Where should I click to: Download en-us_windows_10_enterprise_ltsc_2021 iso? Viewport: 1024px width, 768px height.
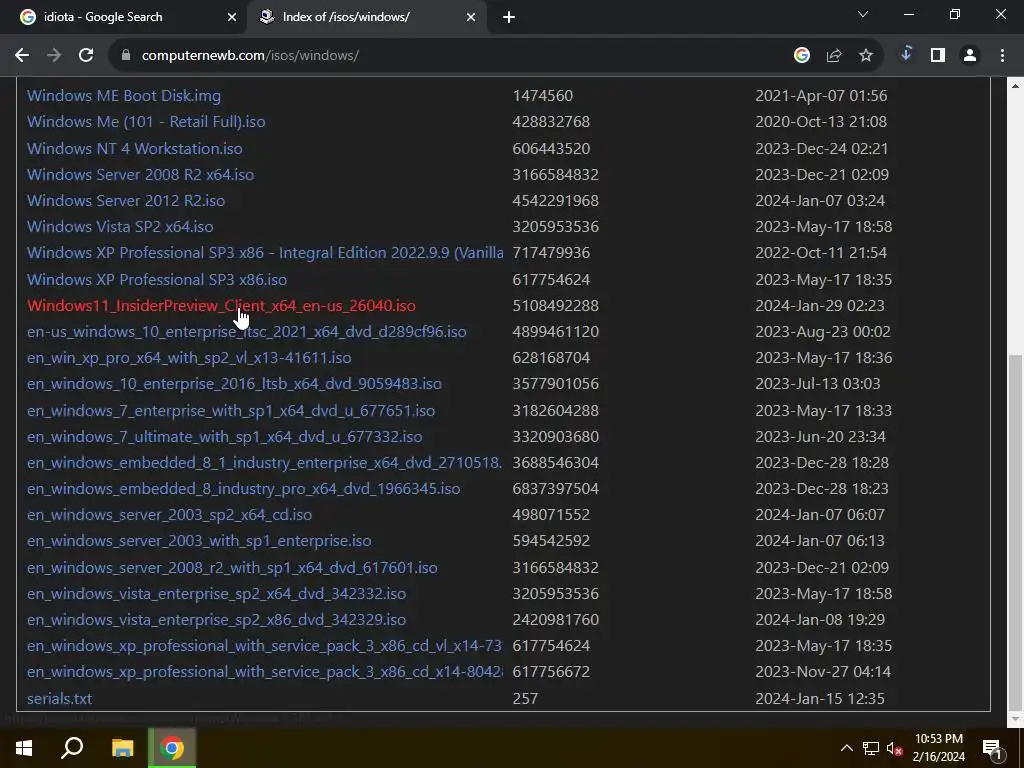tap(247, 332)
